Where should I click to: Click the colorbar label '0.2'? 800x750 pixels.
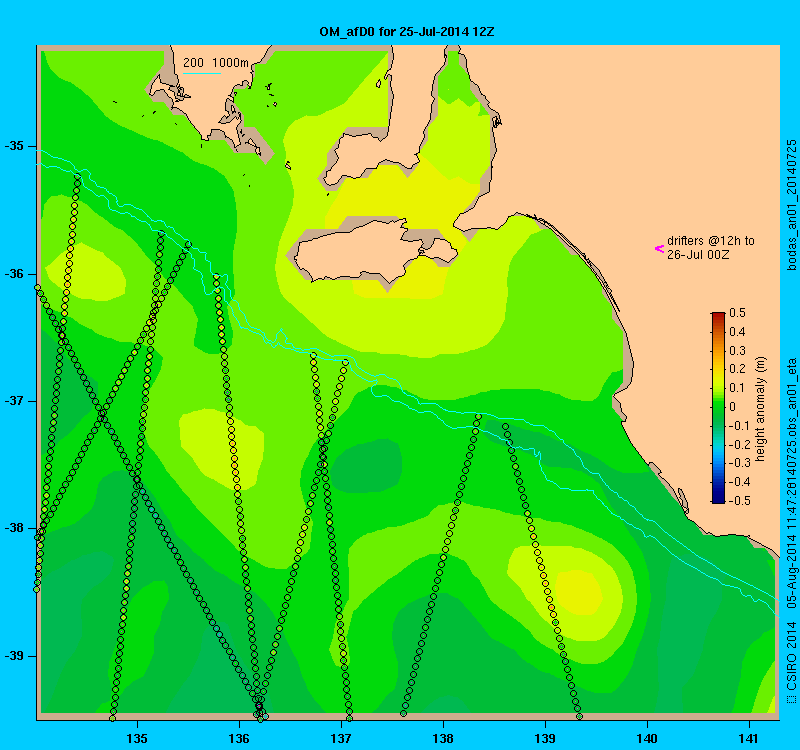pos(737,369)
